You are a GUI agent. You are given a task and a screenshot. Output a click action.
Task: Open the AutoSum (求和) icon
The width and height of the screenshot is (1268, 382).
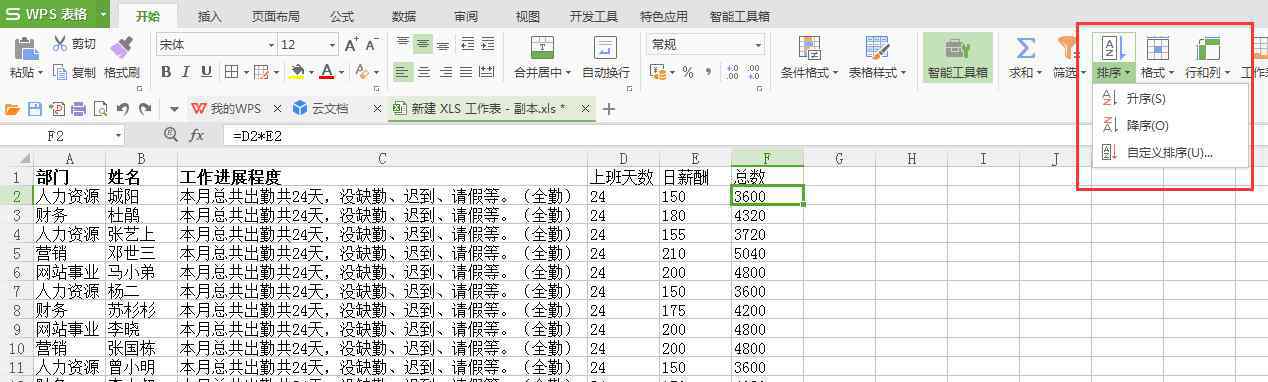pos(1025,47)
